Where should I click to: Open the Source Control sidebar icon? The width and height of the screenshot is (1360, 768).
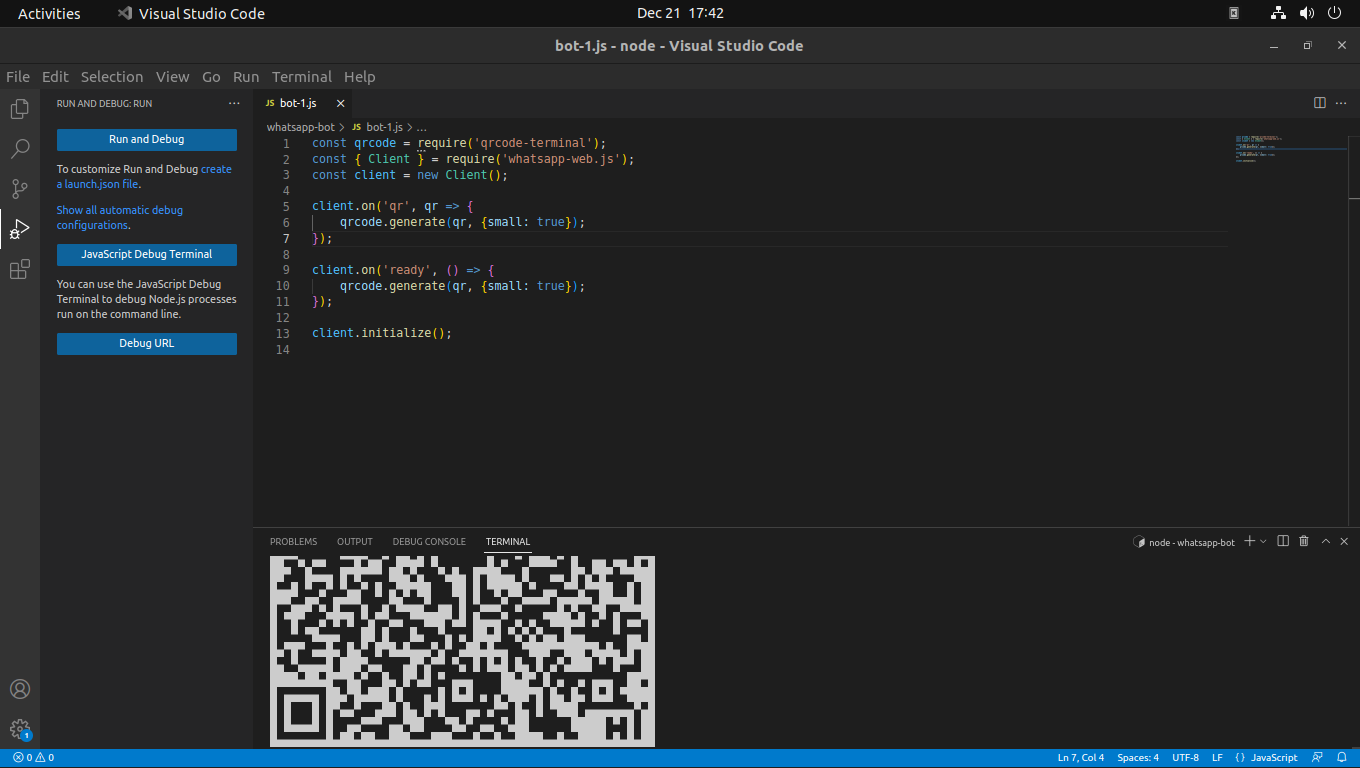[x=19, y=188]
